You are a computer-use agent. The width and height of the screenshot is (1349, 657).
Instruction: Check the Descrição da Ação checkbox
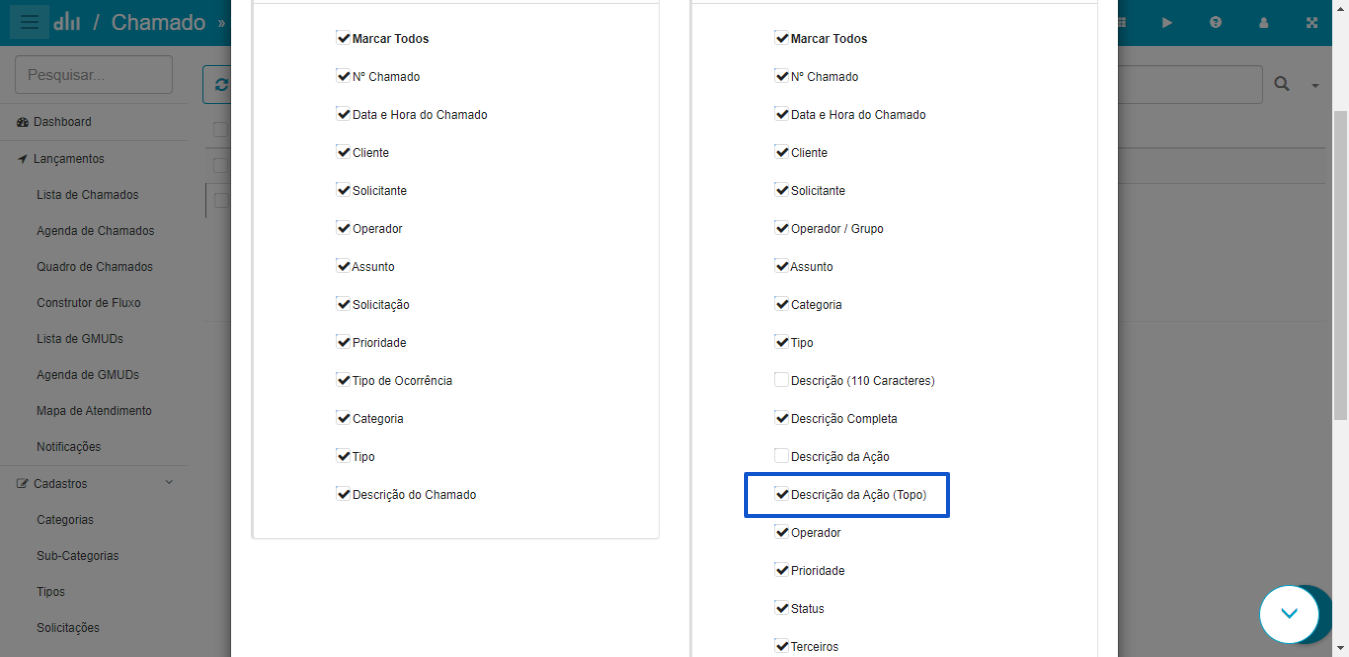[782, 456]
